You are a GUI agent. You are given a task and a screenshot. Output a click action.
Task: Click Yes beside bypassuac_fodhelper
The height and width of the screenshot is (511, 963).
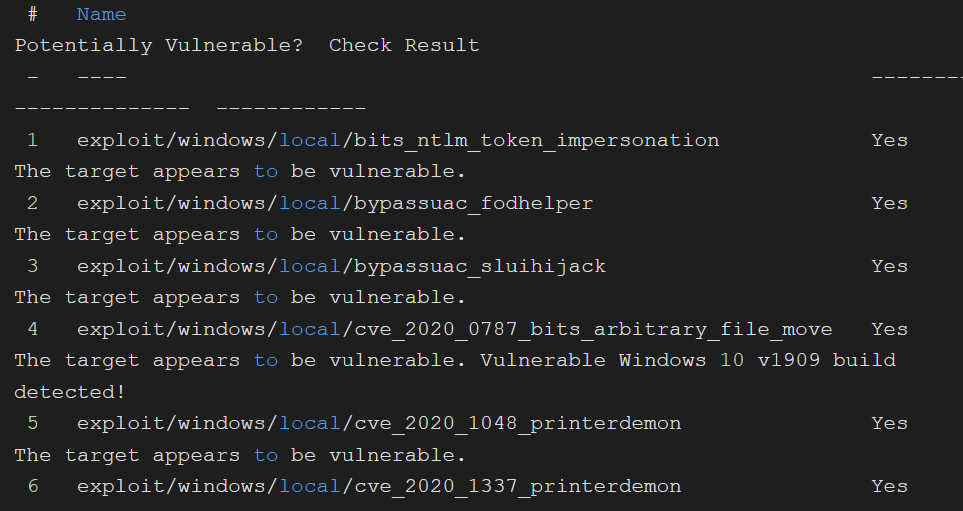pyautogui.click(x=889, y=203)
